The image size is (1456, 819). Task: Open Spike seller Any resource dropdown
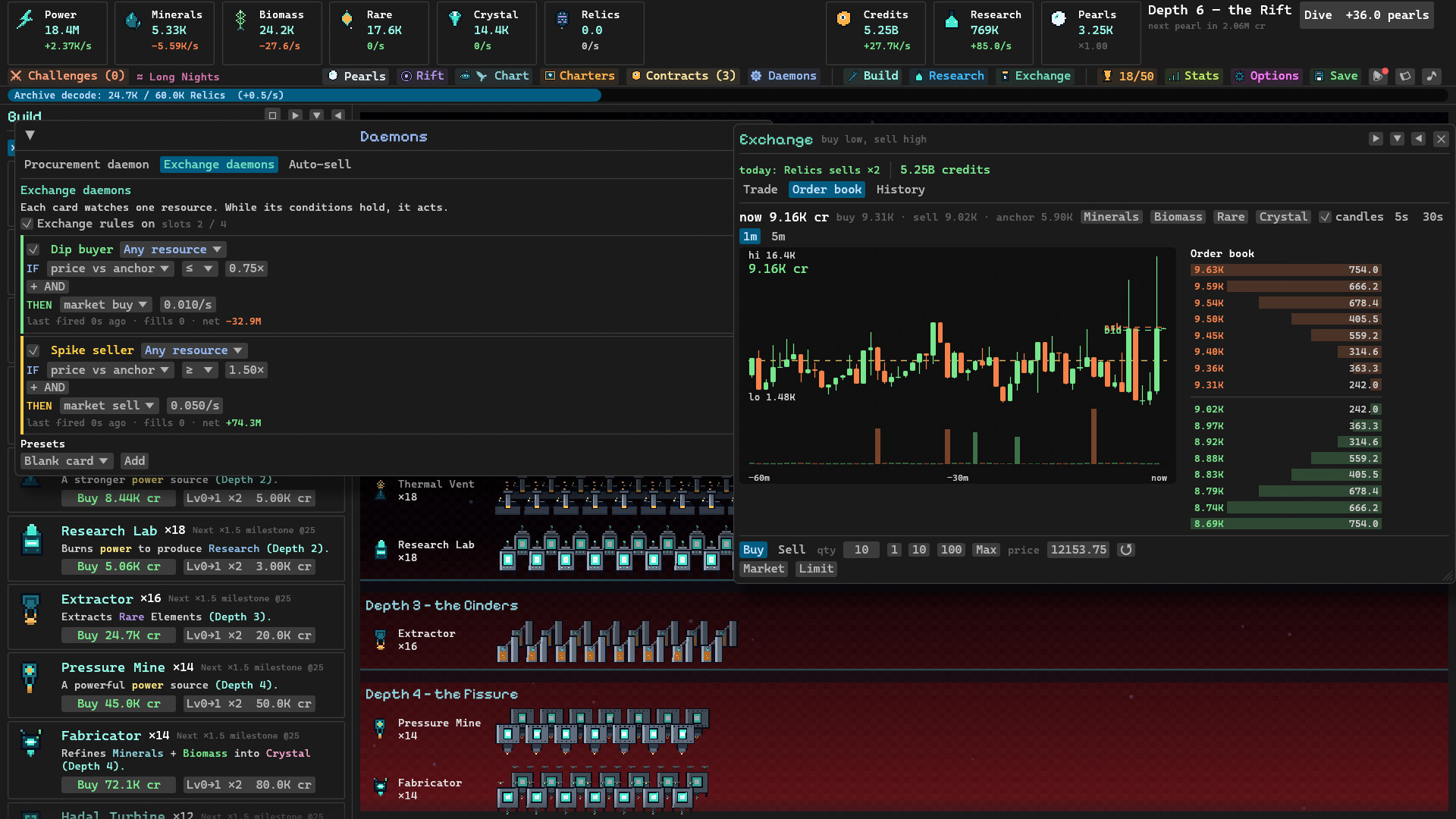193,350
